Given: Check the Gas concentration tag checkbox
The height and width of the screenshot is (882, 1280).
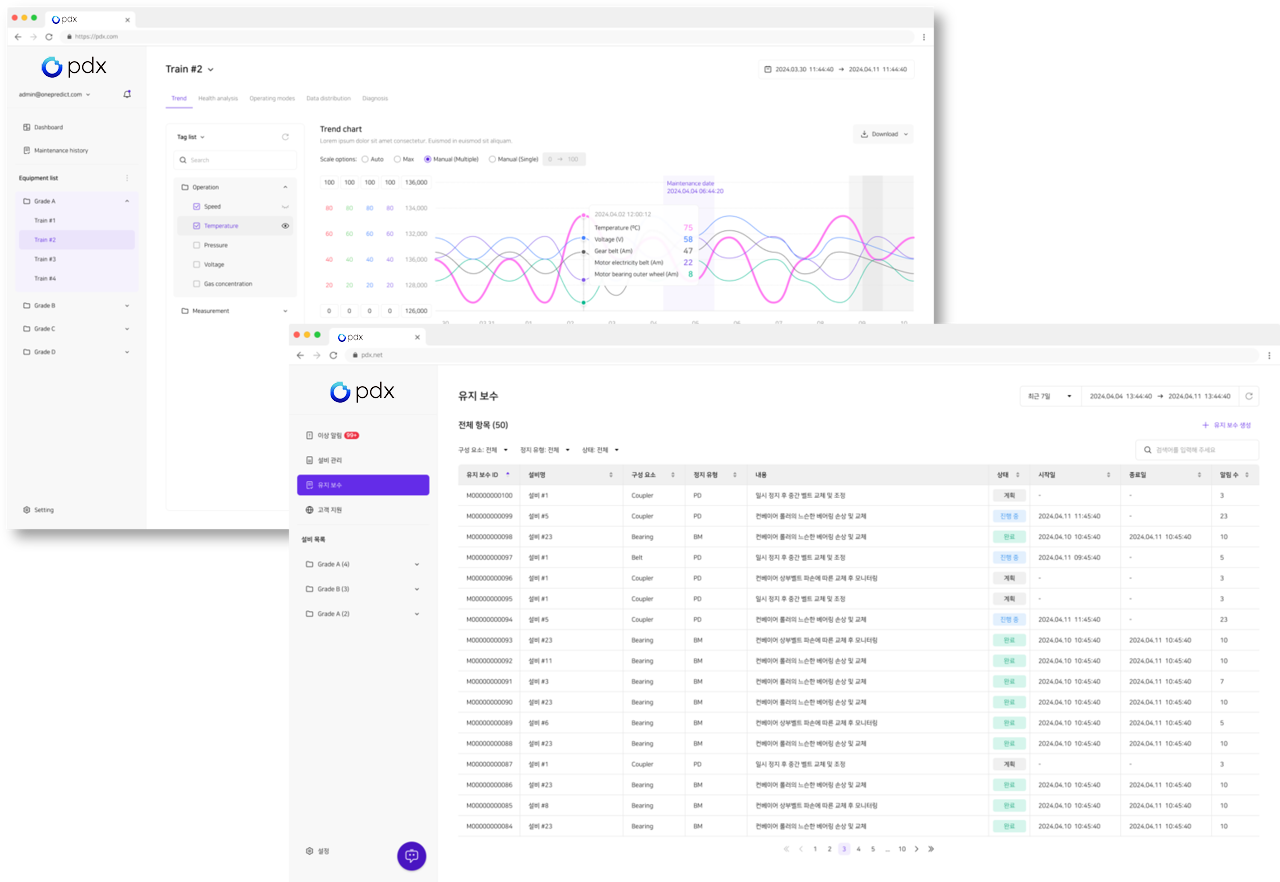Looking at the screenshot, I should 197,284.
